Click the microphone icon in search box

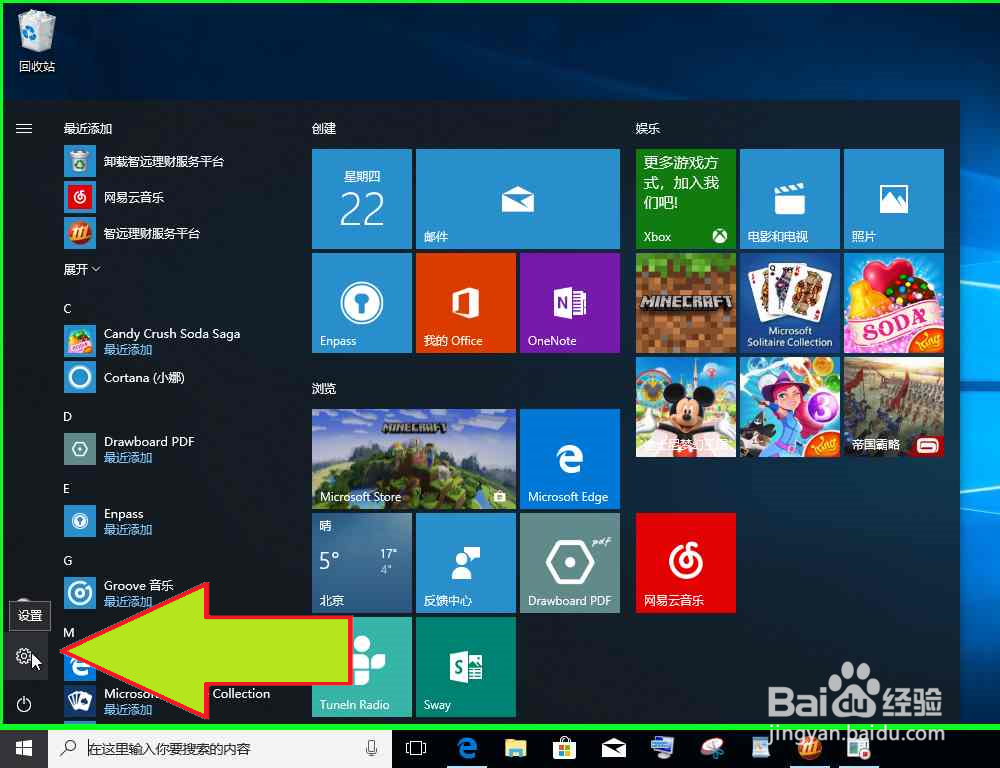pos(372,748)
